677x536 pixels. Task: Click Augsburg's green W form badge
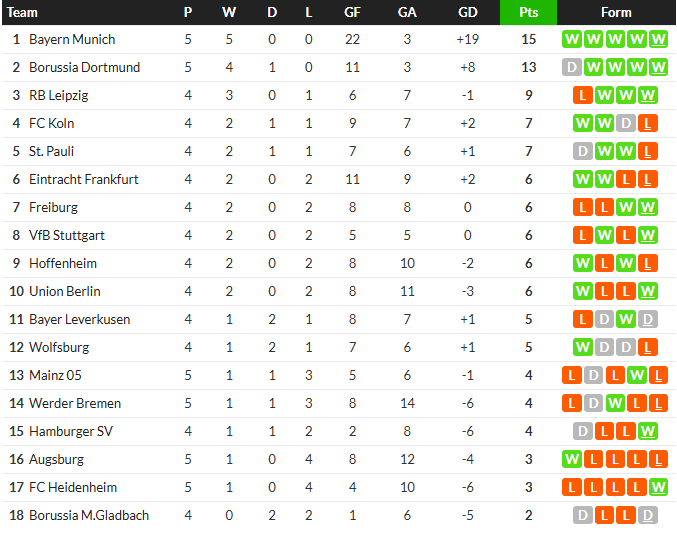tap(572, 459)
